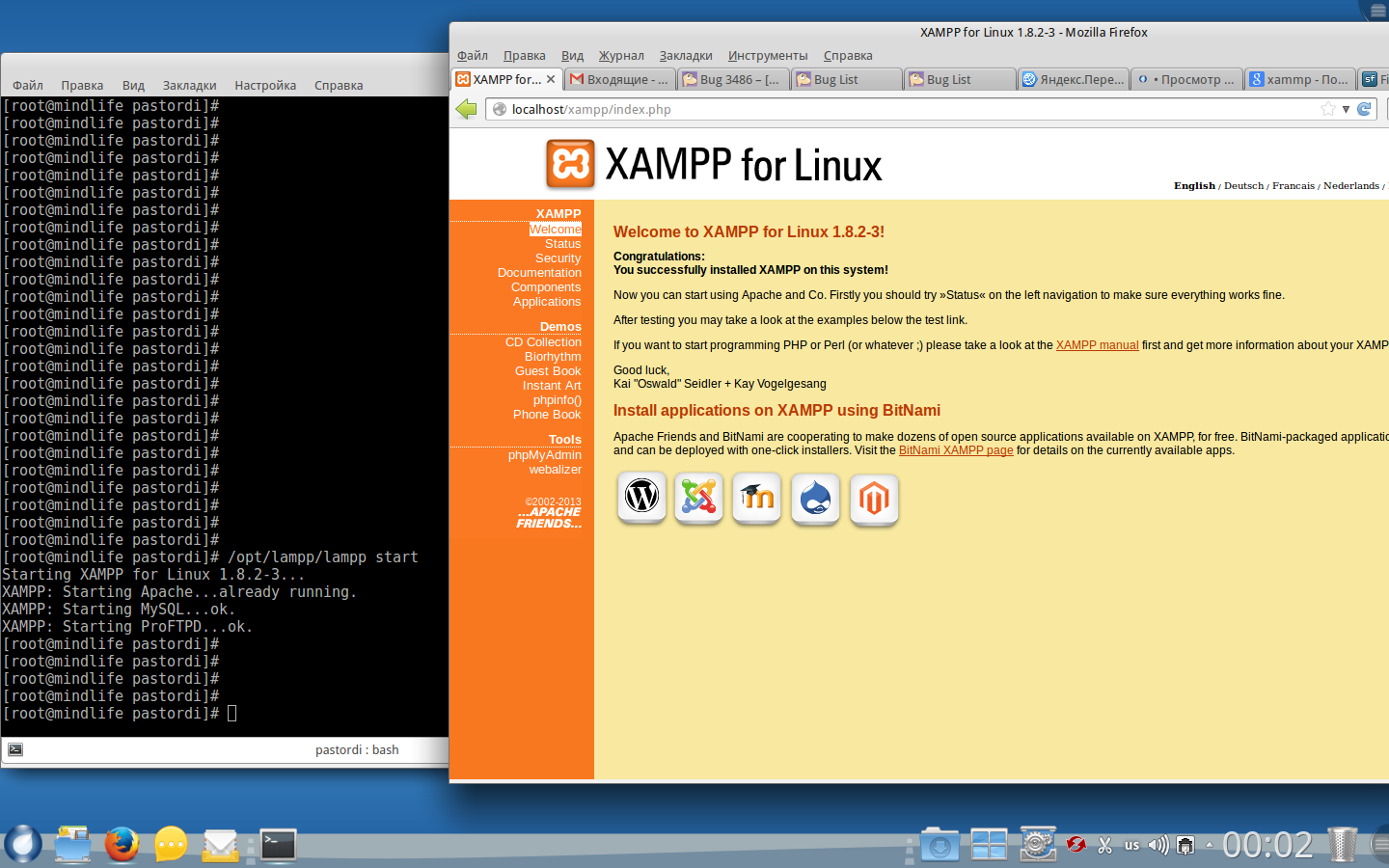Show the desktop grid windows icon
Viewport: 1389px width, 868px height.
989,845
